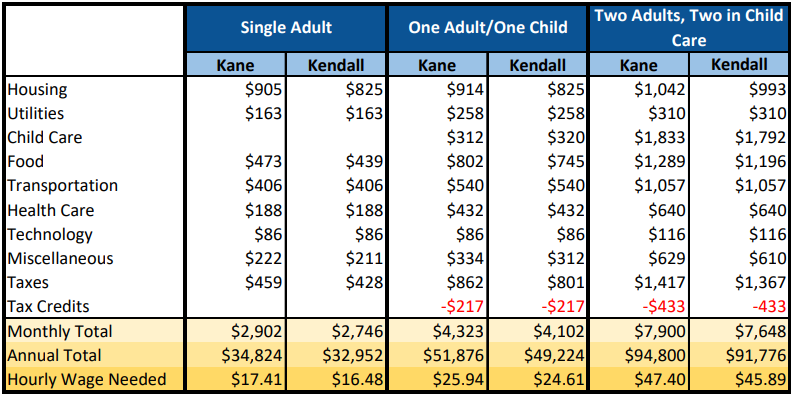Select the Miscellaneous row label
This screenshot has height=395, width=792.
(60, 259)
